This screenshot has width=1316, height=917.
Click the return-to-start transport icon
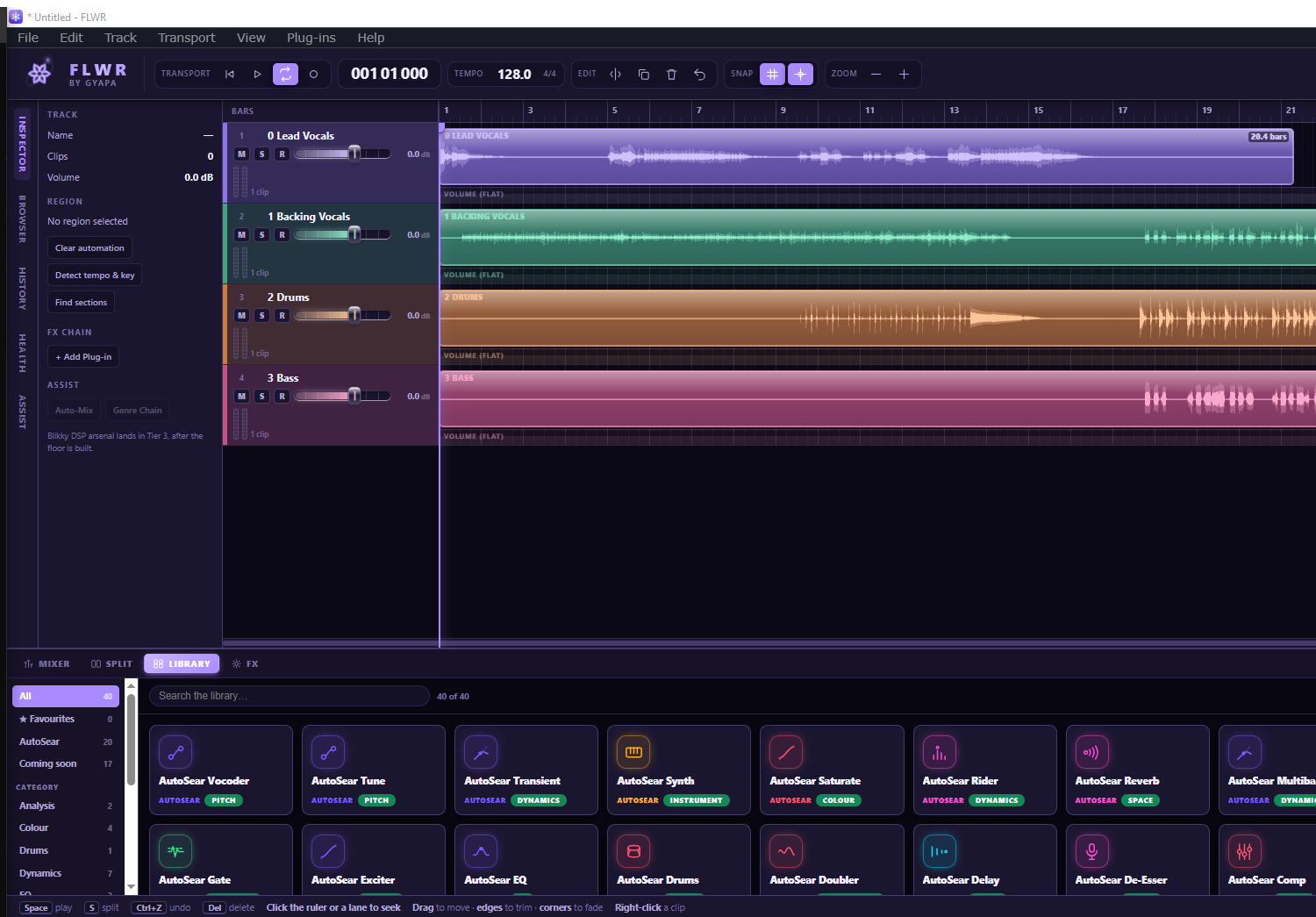point(230,75)
